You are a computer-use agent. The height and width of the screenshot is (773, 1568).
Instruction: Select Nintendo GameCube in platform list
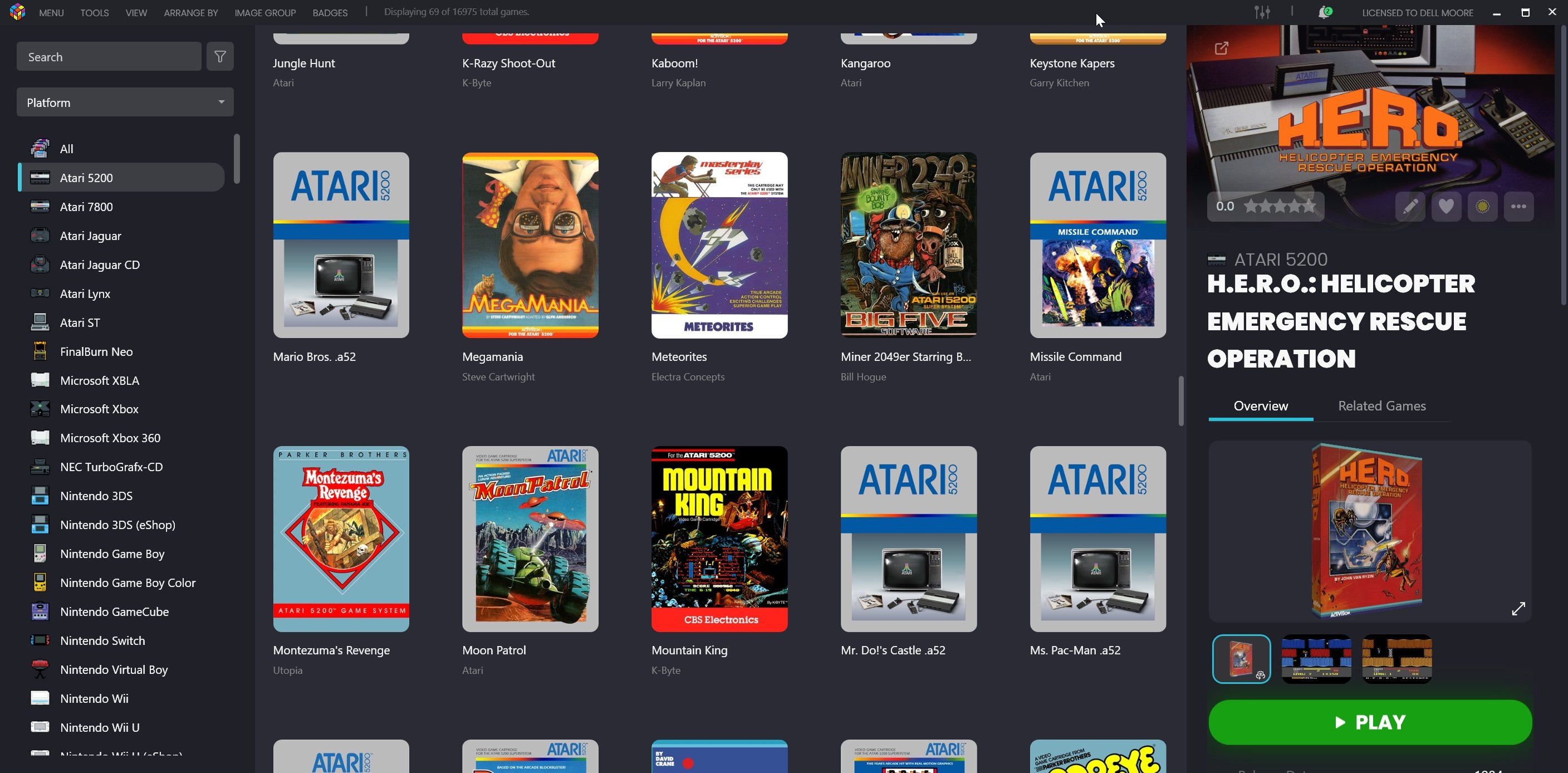coord(114,611)
